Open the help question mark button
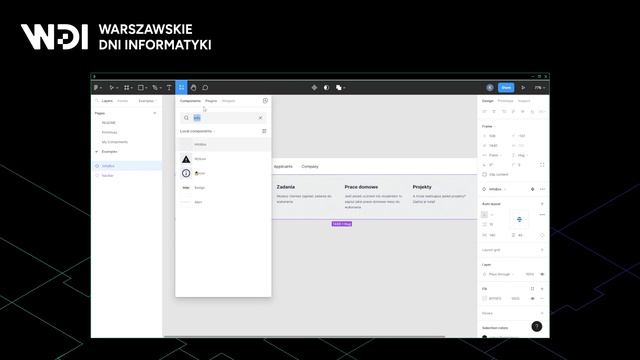The height and width of the screenshot is (360, 640). click(x=537, y=326)
